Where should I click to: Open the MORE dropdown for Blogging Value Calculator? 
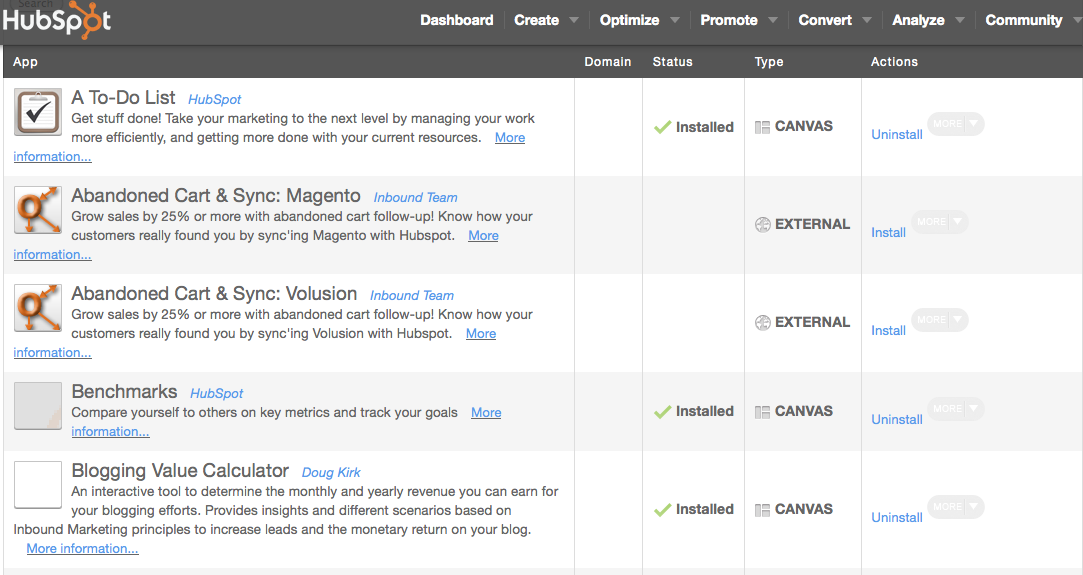[956, 507]
